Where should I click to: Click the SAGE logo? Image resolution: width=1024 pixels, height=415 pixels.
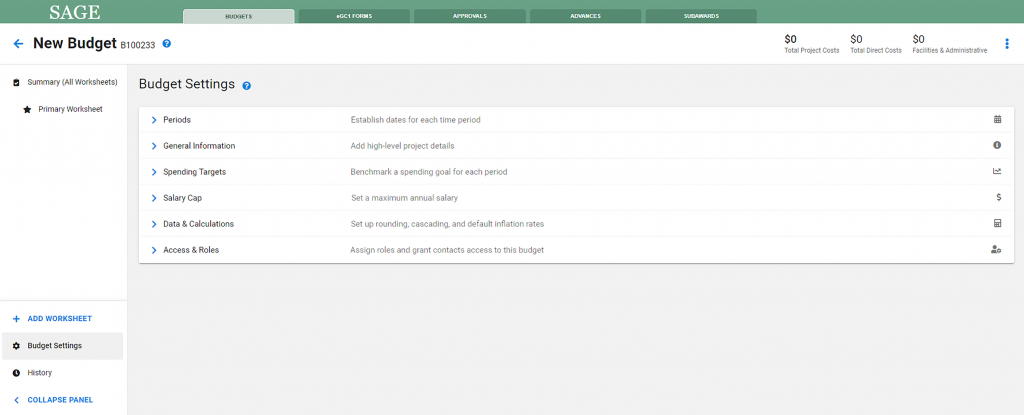pyautogui.click(x=75, y=12)
